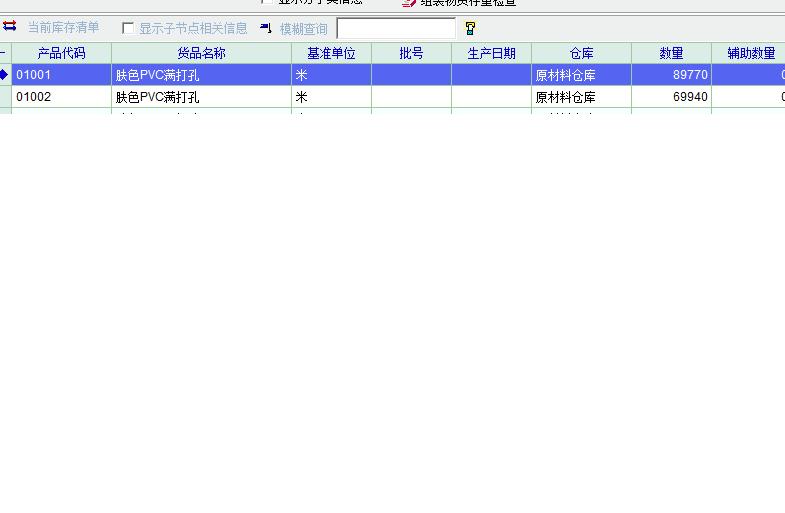Sort by 仓库 column header
The height and width of the screenshot is (513, 785).
point(581,53)
